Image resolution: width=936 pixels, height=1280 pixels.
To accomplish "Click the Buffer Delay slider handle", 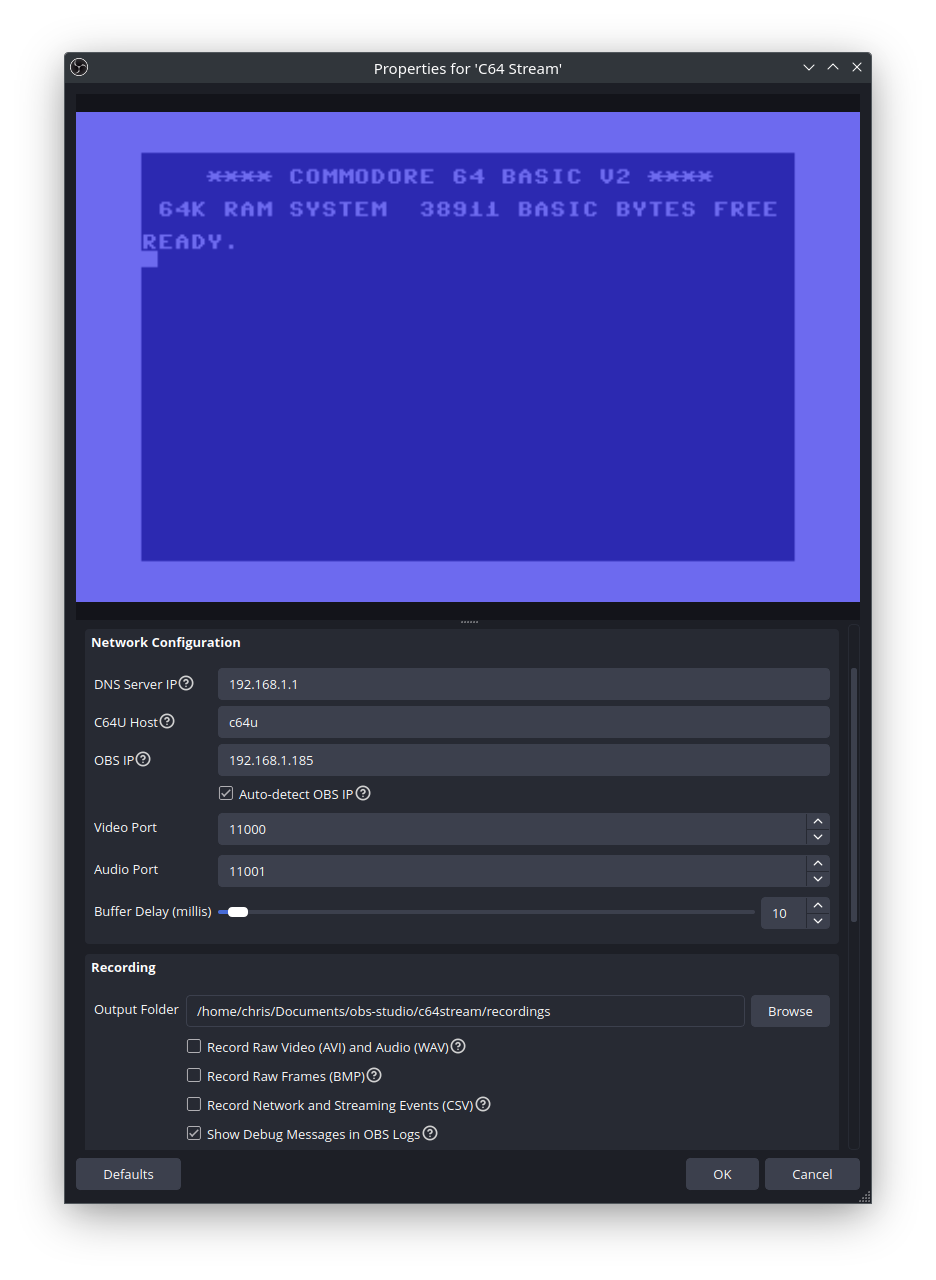I will 238,912.
